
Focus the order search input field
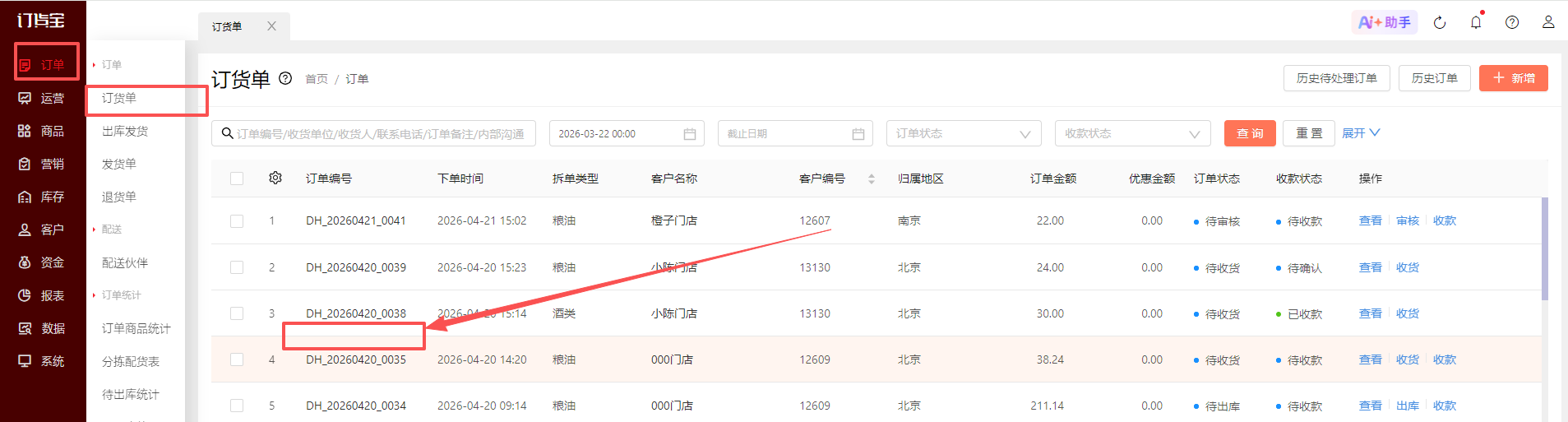374,133
